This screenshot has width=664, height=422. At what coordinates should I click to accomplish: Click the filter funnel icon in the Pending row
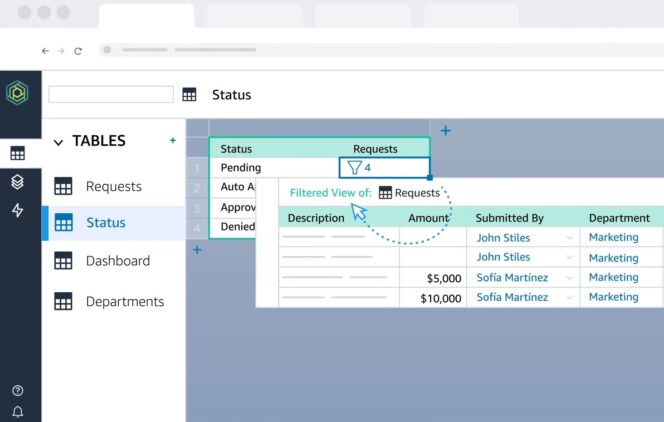(x=354, y=168)
